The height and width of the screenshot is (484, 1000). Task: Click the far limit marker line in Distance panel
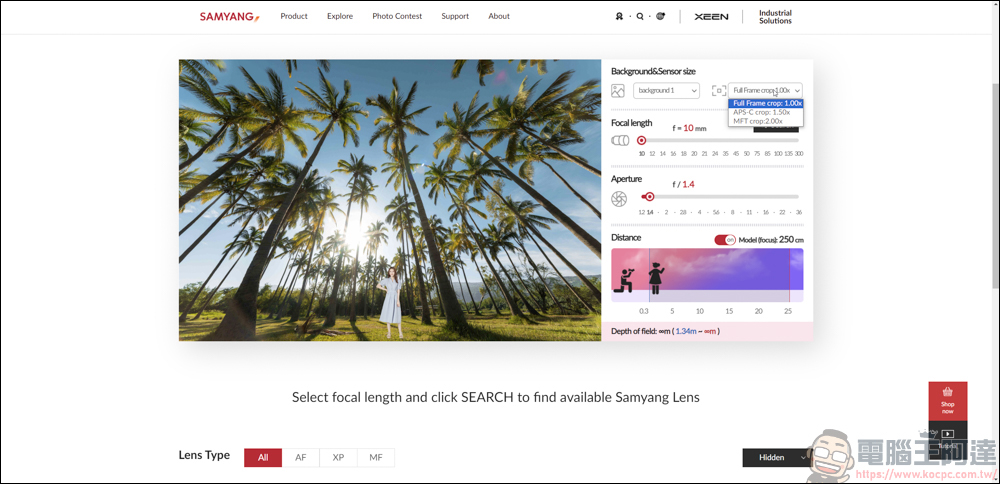pos(790,275)
